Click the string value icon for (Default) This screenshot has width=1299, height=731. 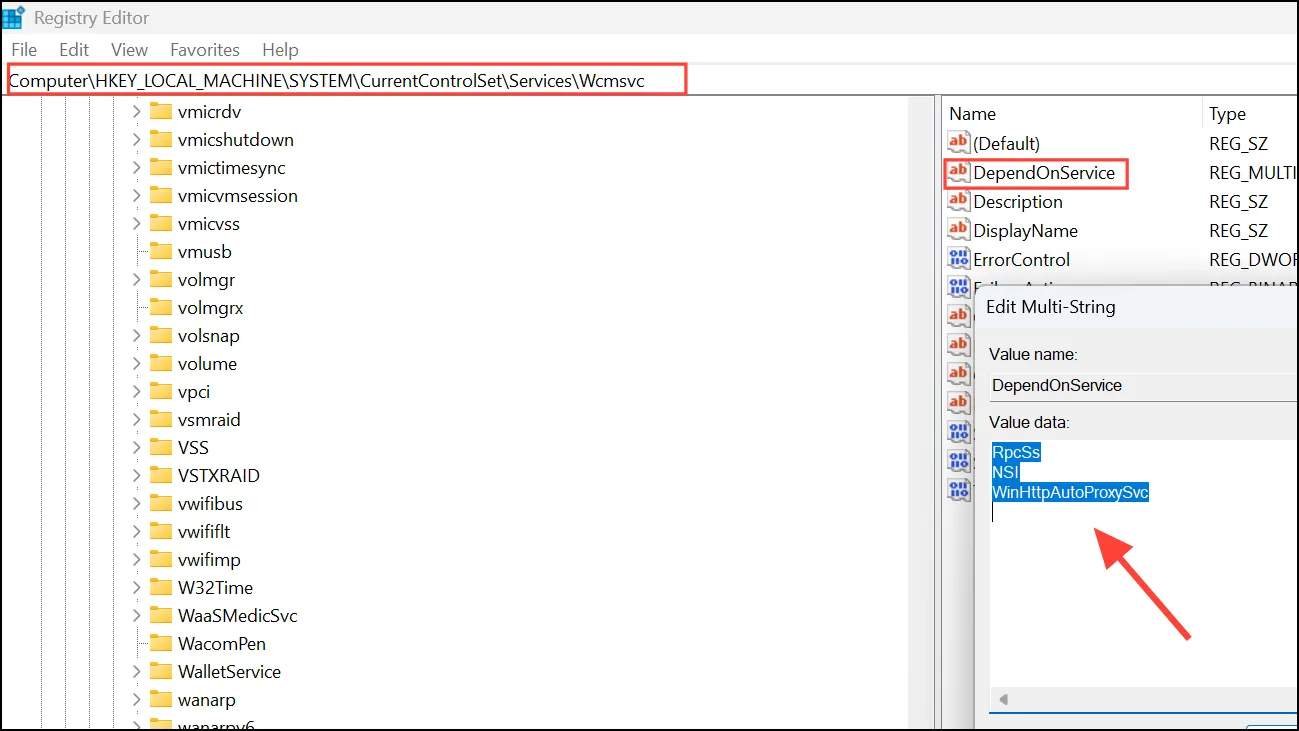(959, 143)
